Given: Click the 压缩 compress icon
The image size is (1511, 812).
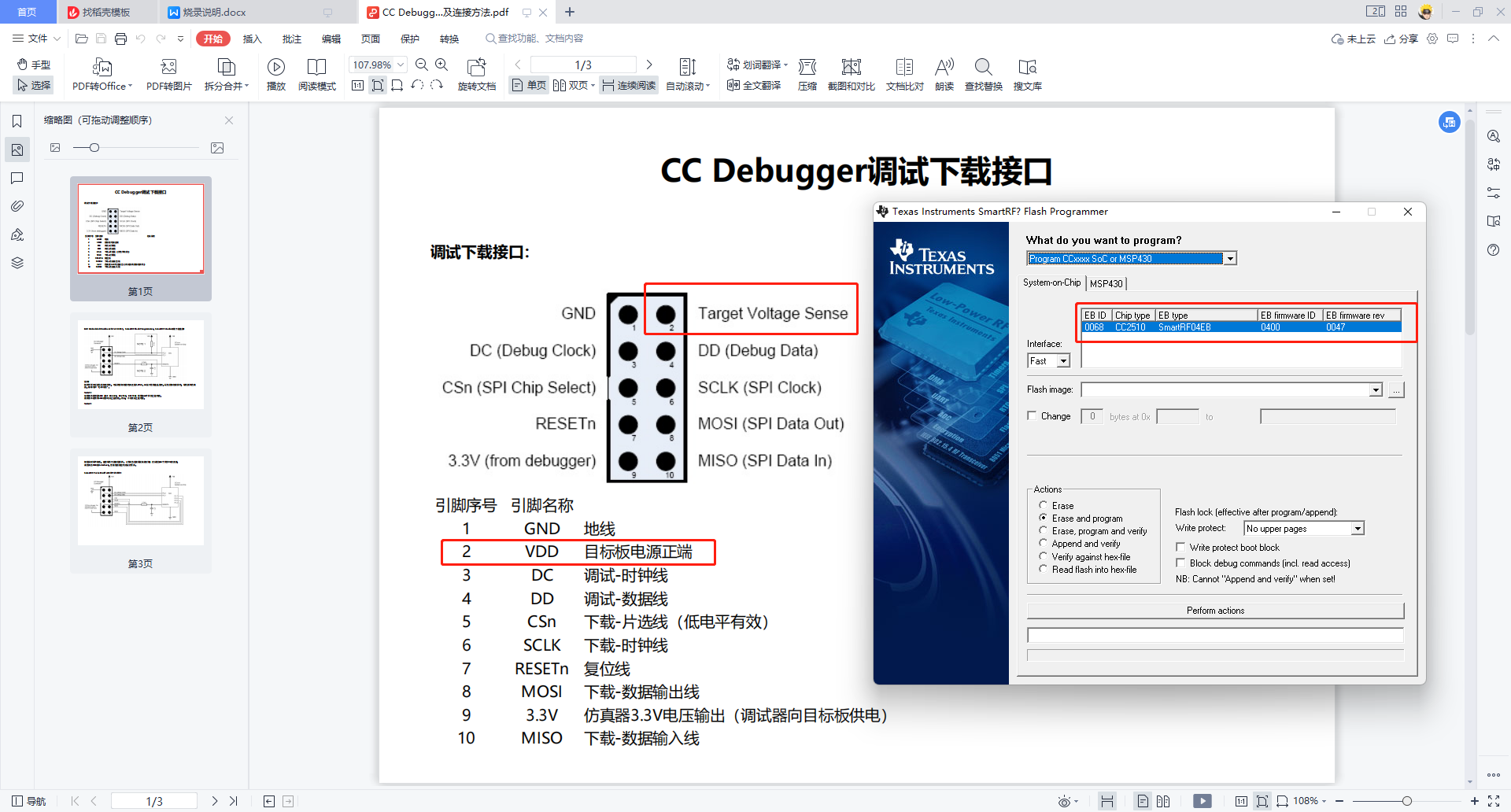Looking at the screenshot, I should (x=807, y=68).
